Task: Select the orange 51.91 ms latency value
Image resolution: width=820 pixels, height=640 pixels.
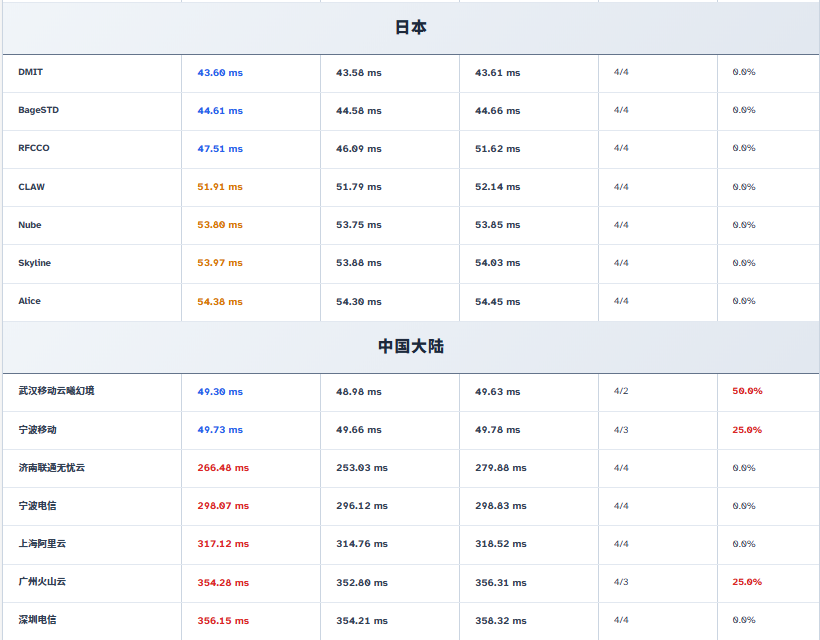Action: (x=220, y=187)
